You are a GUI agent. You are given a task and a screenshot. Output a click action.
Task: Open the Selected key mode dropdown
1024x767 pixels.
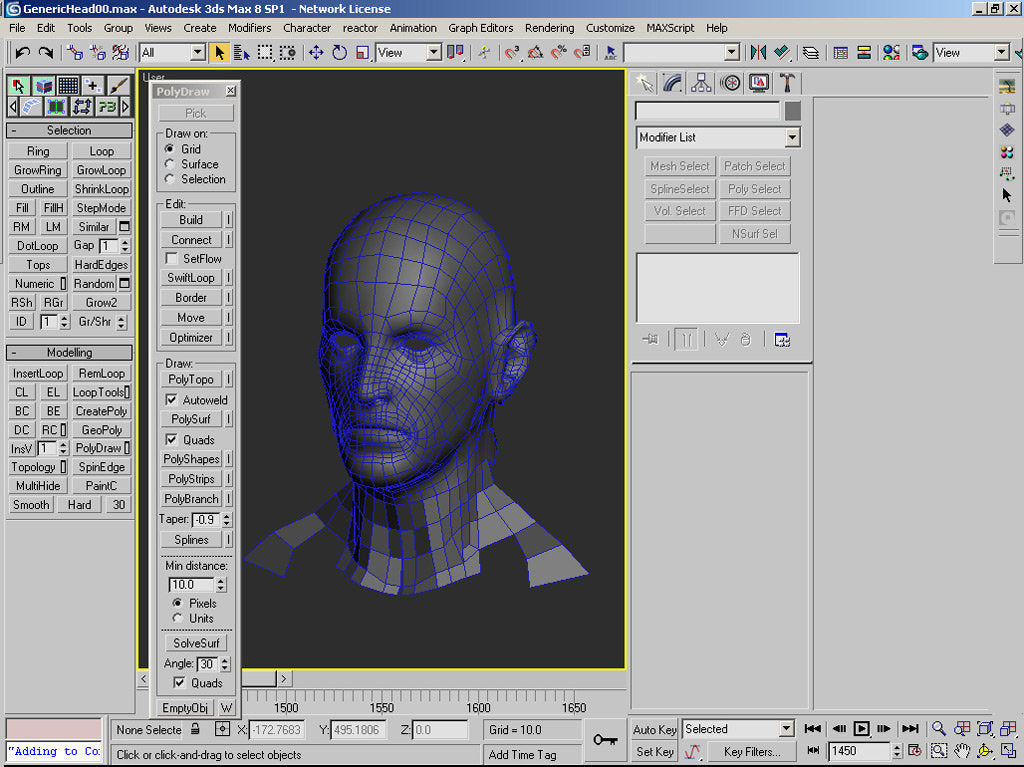(x=785, y=729)
